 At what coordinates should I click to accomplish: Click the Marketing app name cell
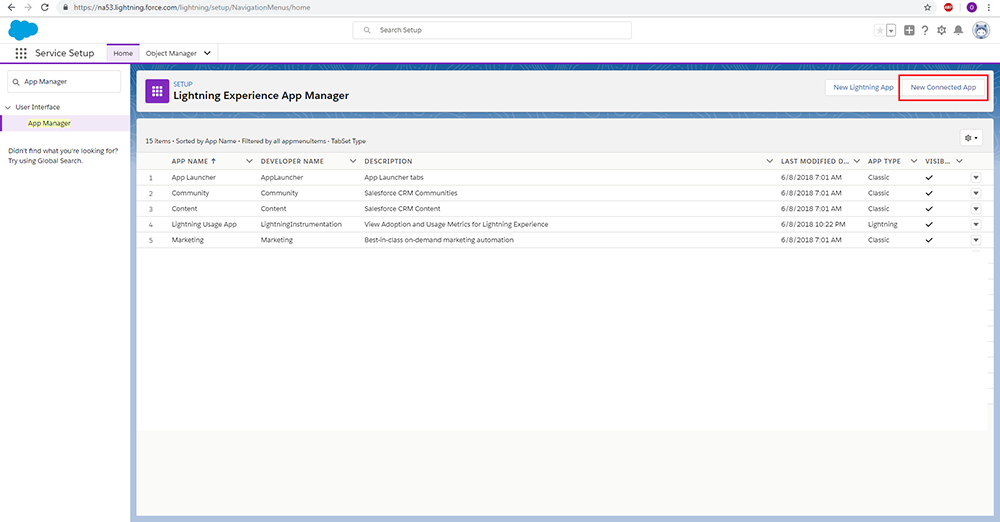(x=188, y=240)
